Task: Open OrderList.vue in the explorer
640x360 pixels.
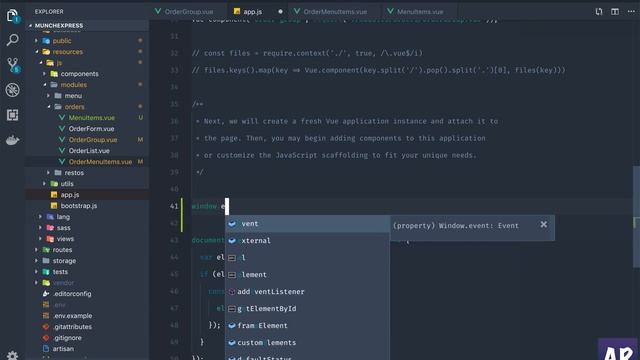Action: (87, 151)
